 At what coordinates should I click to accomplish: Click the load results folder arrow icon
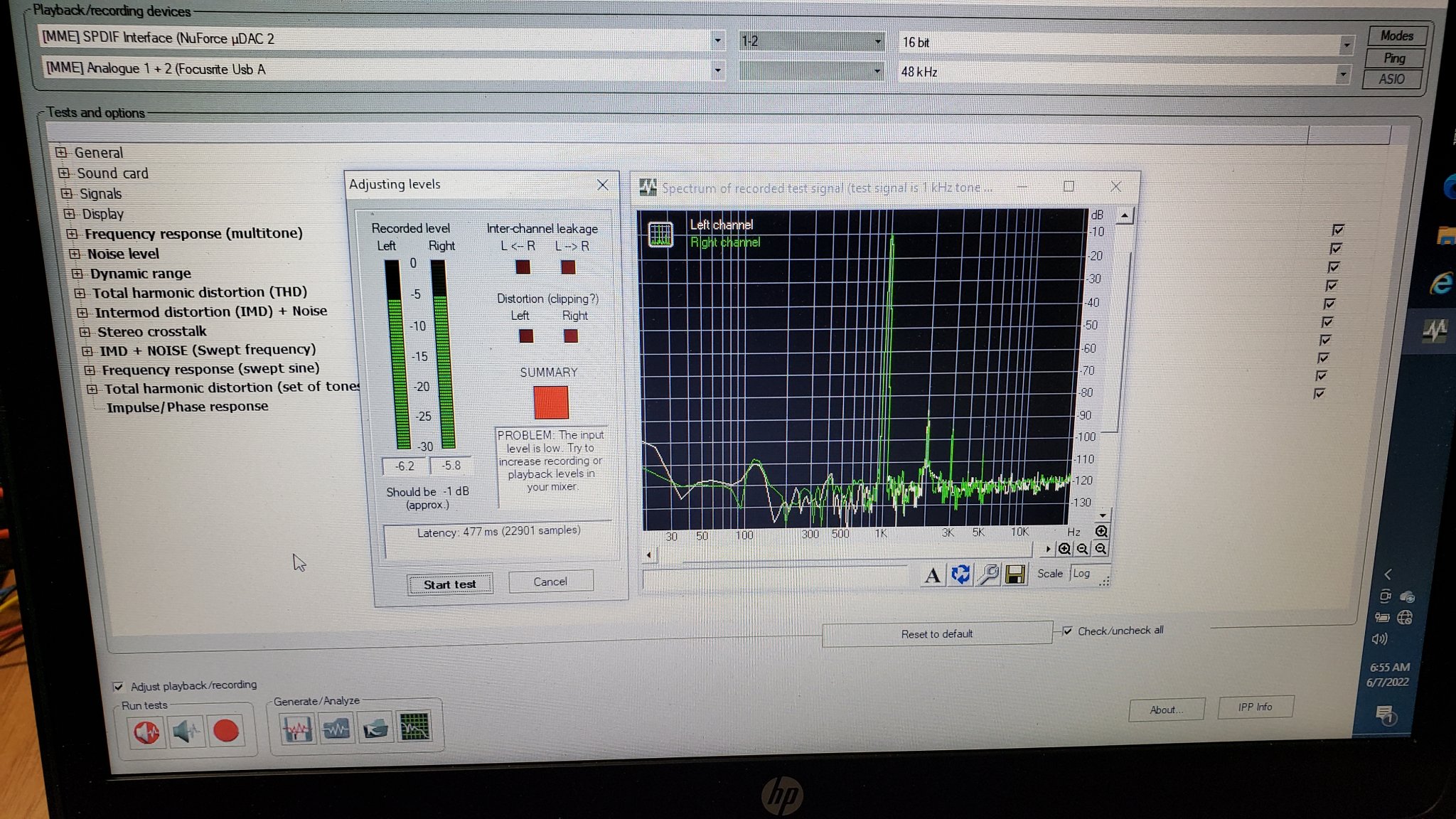pyautogui.click(x=375, y=727)
